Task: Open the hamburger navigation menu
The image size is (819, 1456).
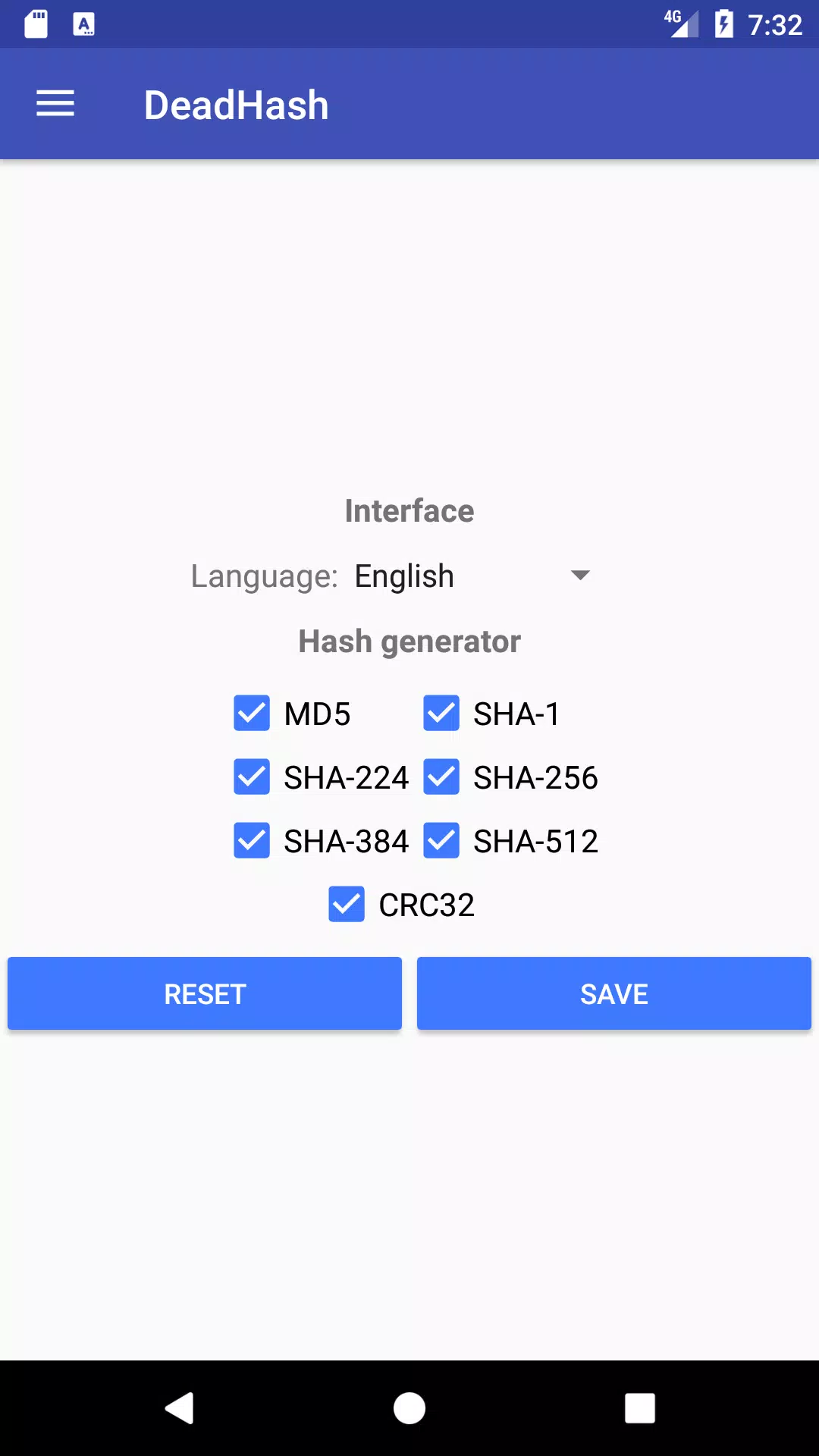Action: pyautogui.click(x=55, y=104)
